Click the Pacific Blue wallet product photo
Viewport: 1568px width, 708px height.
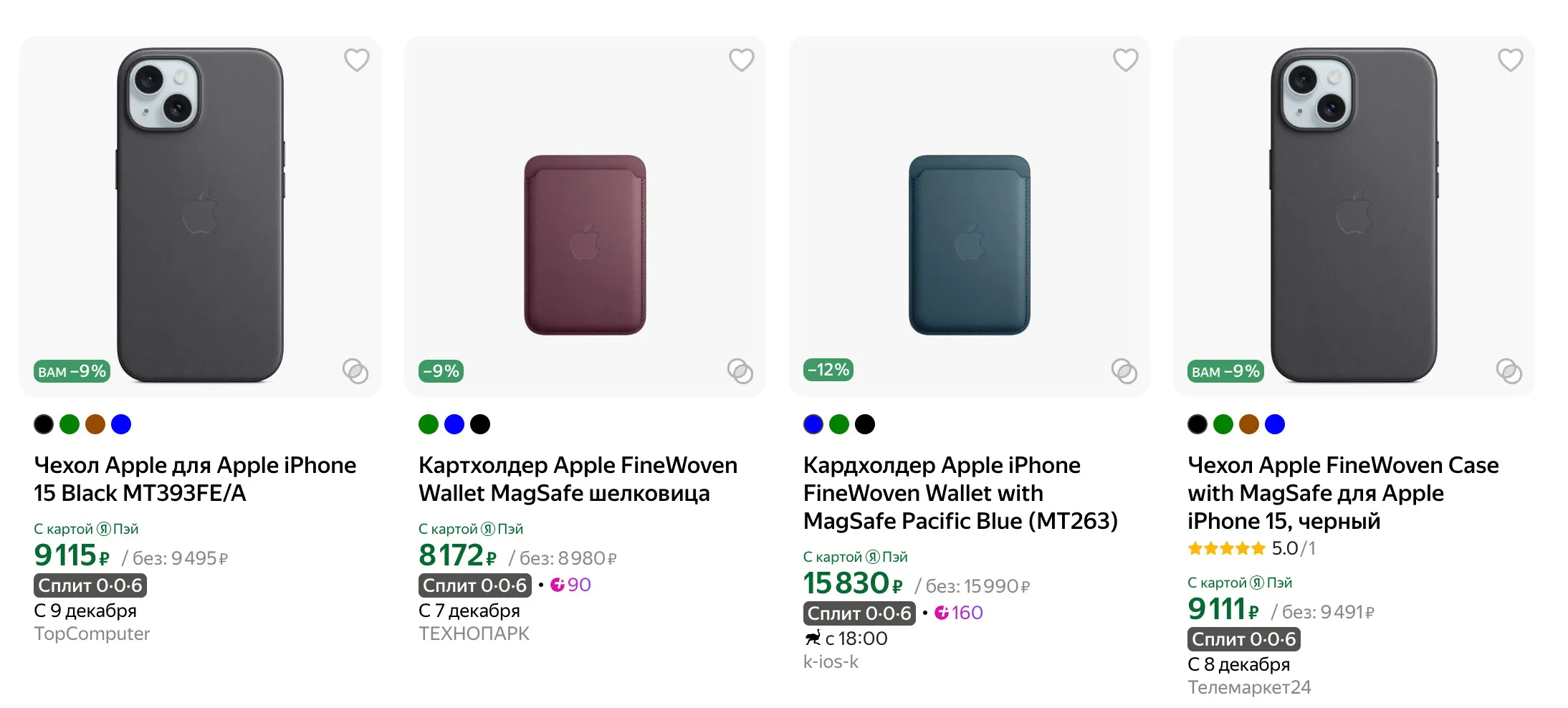[x=969, y=245]
